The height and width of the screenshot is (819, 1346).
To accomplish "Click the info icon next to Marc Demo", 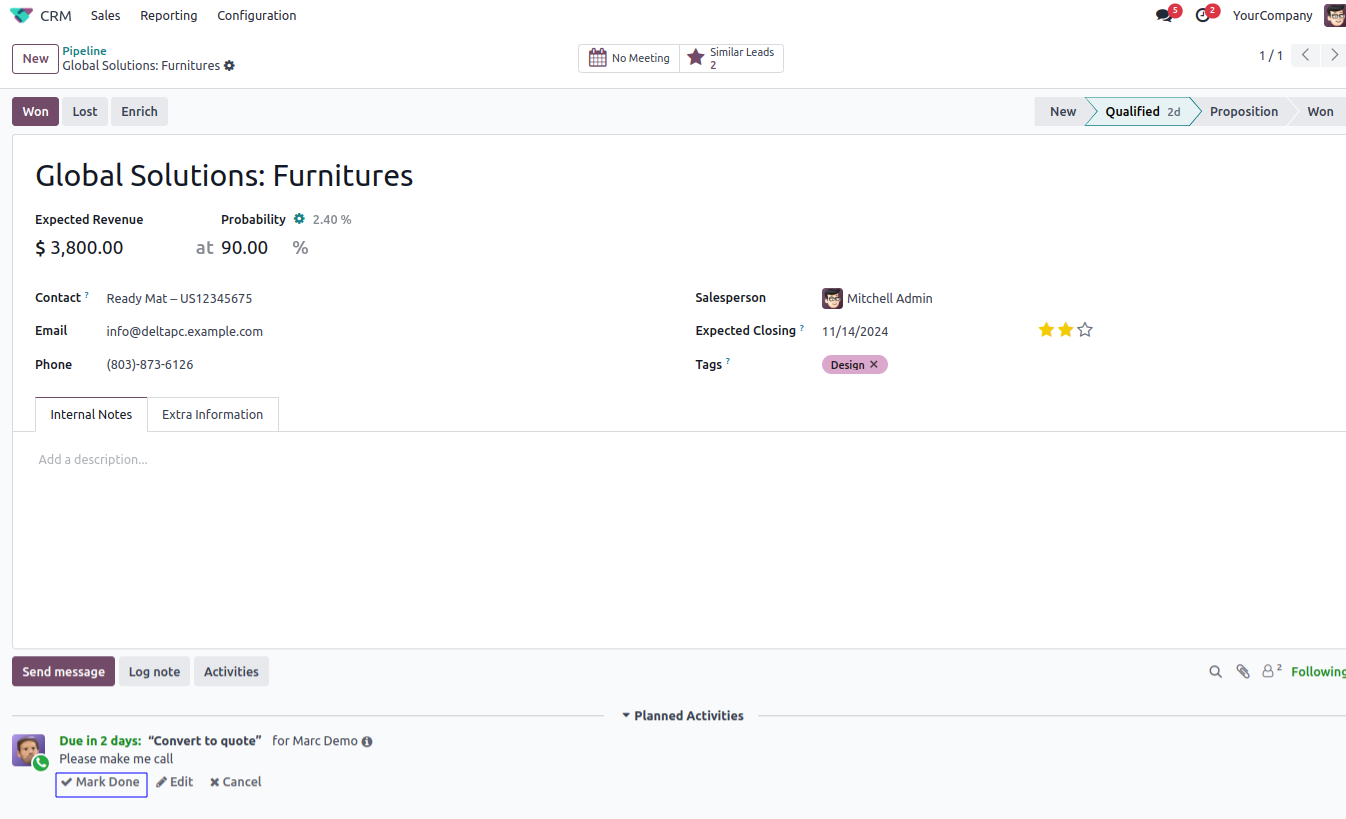I will (x=367, y=742).
